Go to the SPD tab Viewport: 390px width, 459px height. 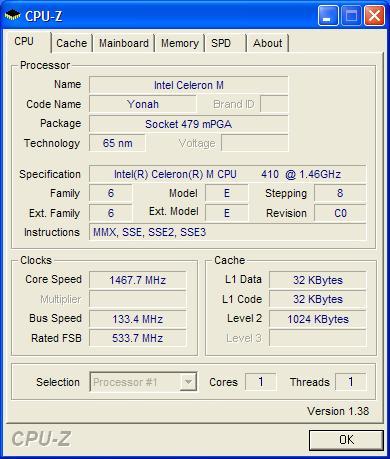coord(225,43)
